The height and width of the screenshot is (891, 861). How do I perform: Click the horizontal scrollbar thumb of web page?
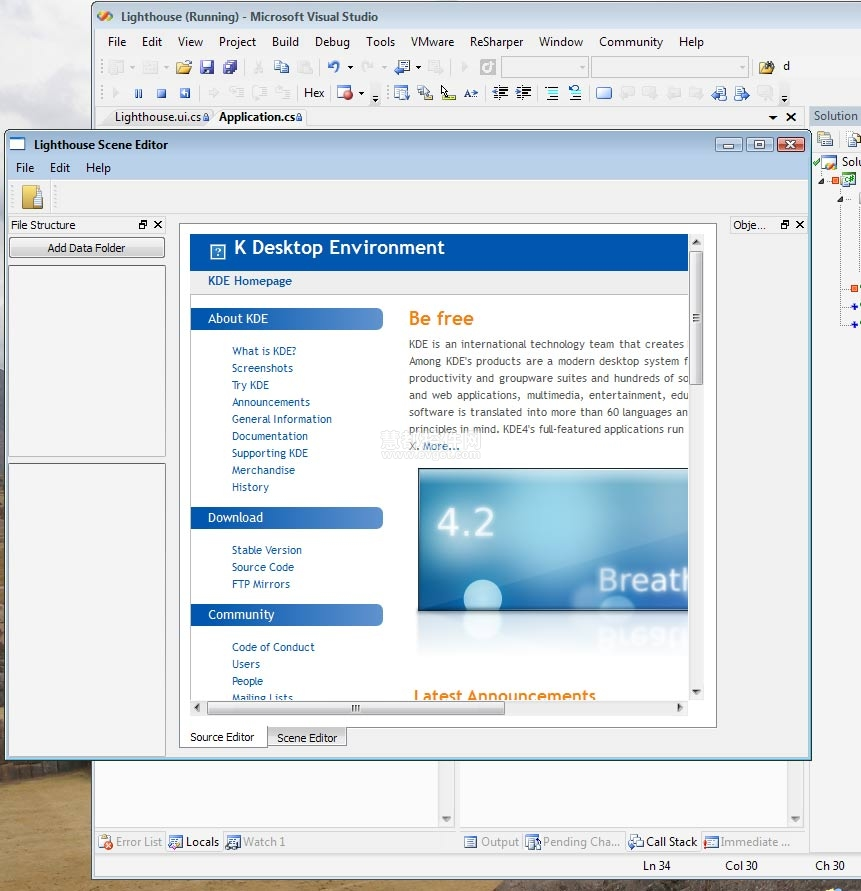click(356, 708)
